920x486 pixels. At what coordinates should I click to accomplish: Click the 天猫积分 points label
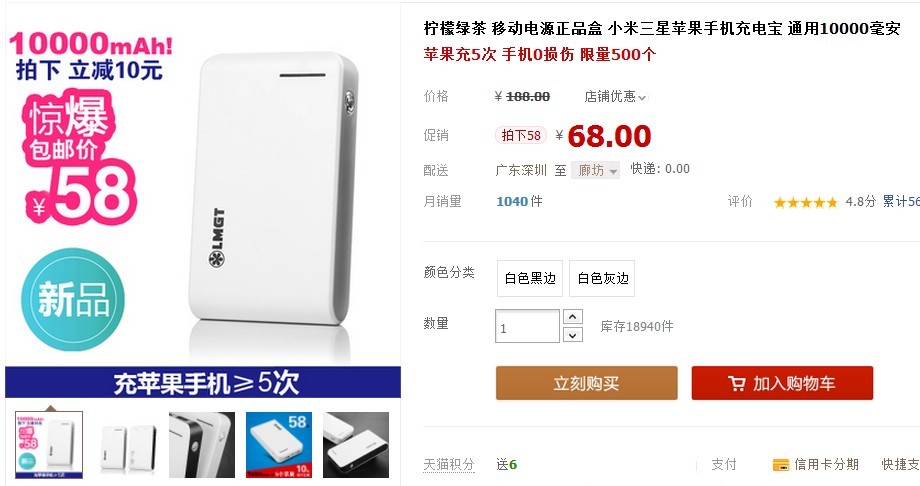click(449, 465)
